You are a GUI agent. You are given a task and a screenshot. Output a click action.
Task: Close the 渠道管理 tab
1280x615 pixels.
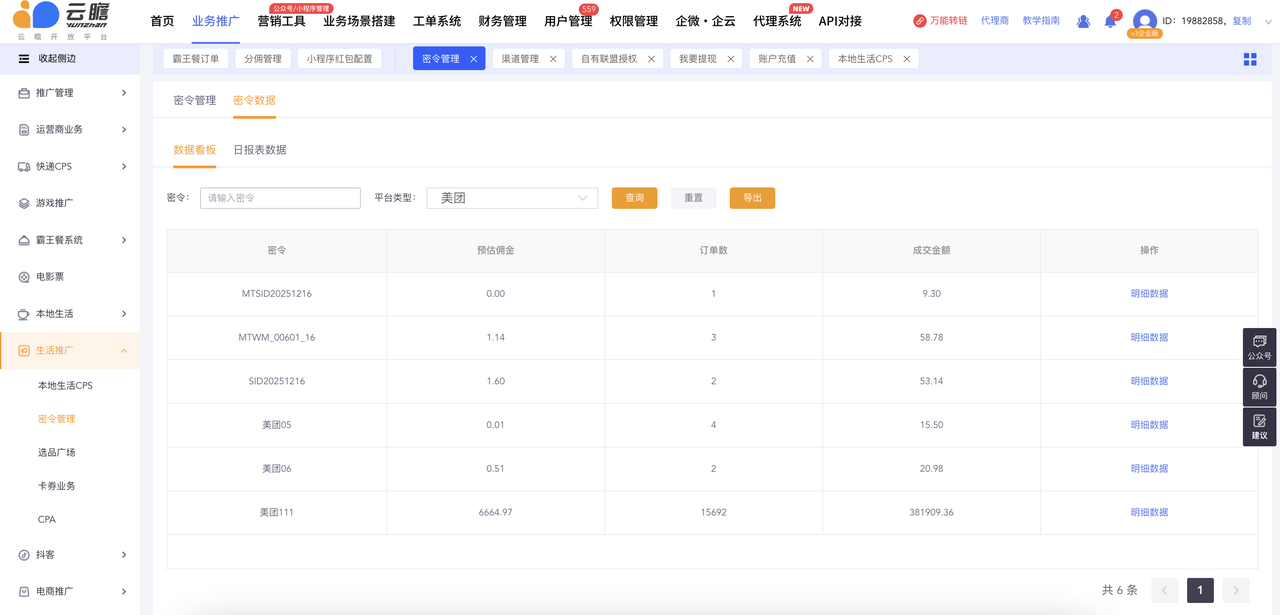pos(553,59)
